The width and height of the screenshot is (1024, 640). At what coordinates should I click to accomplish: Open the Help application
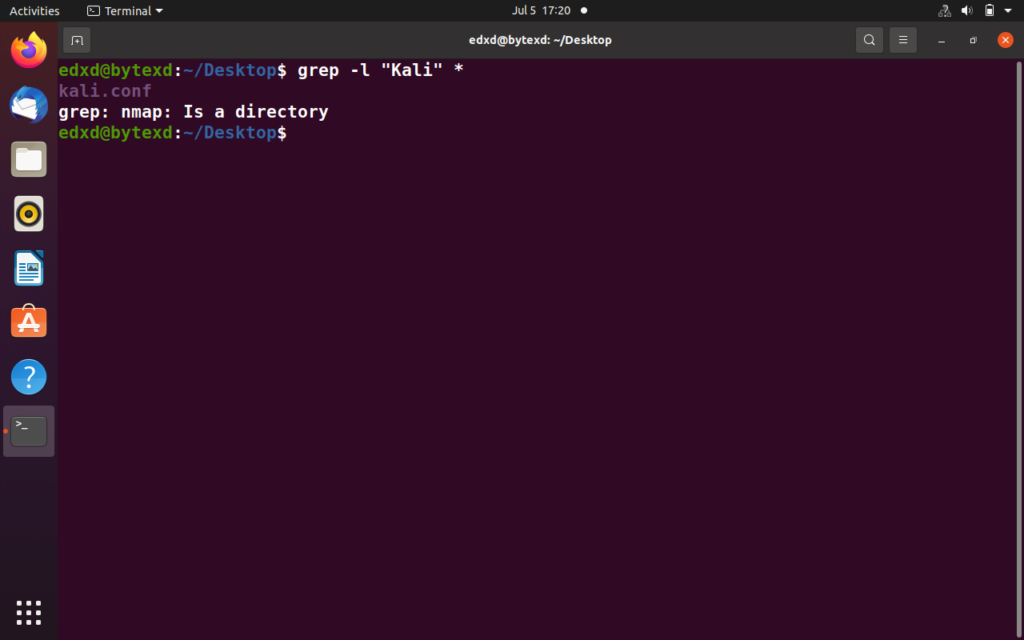point(28,377)
